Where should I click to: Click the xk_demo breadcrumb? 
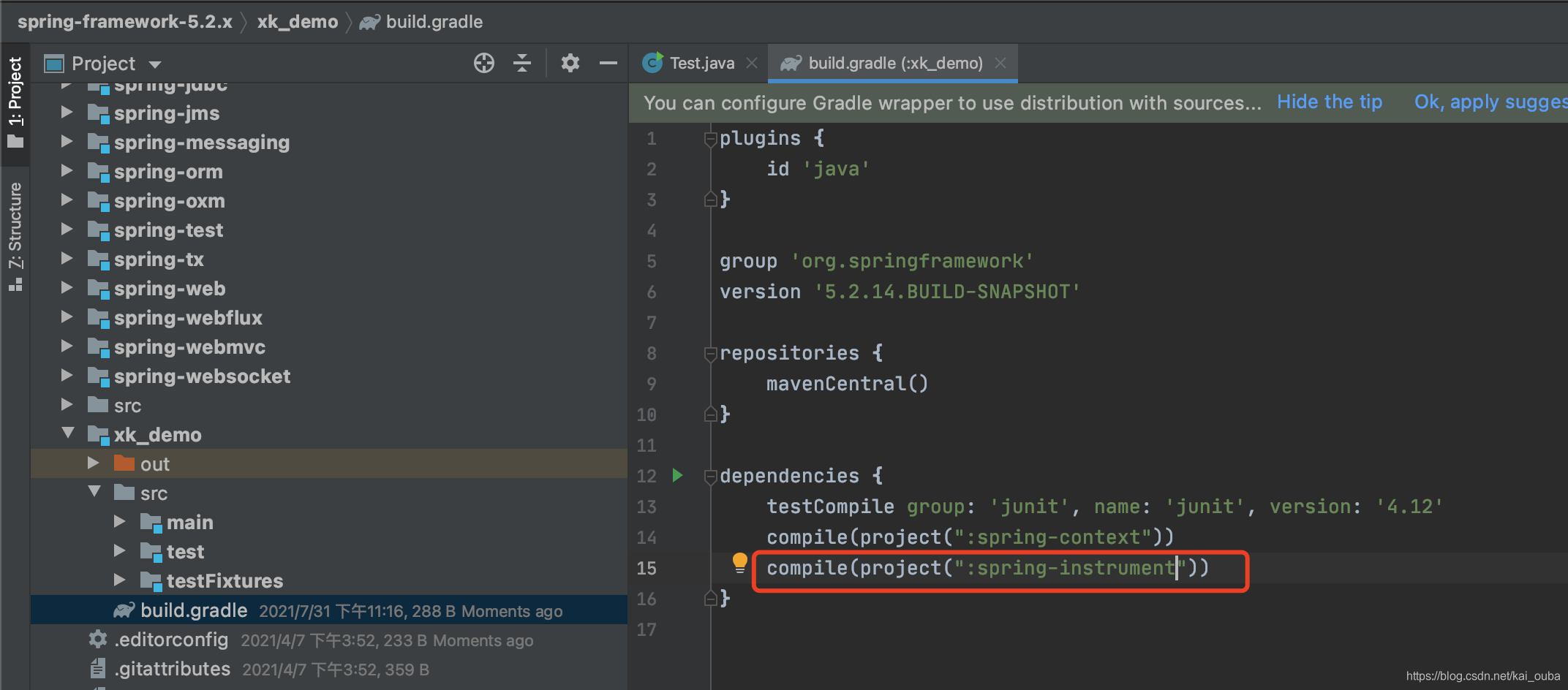(x=297, y=22)
